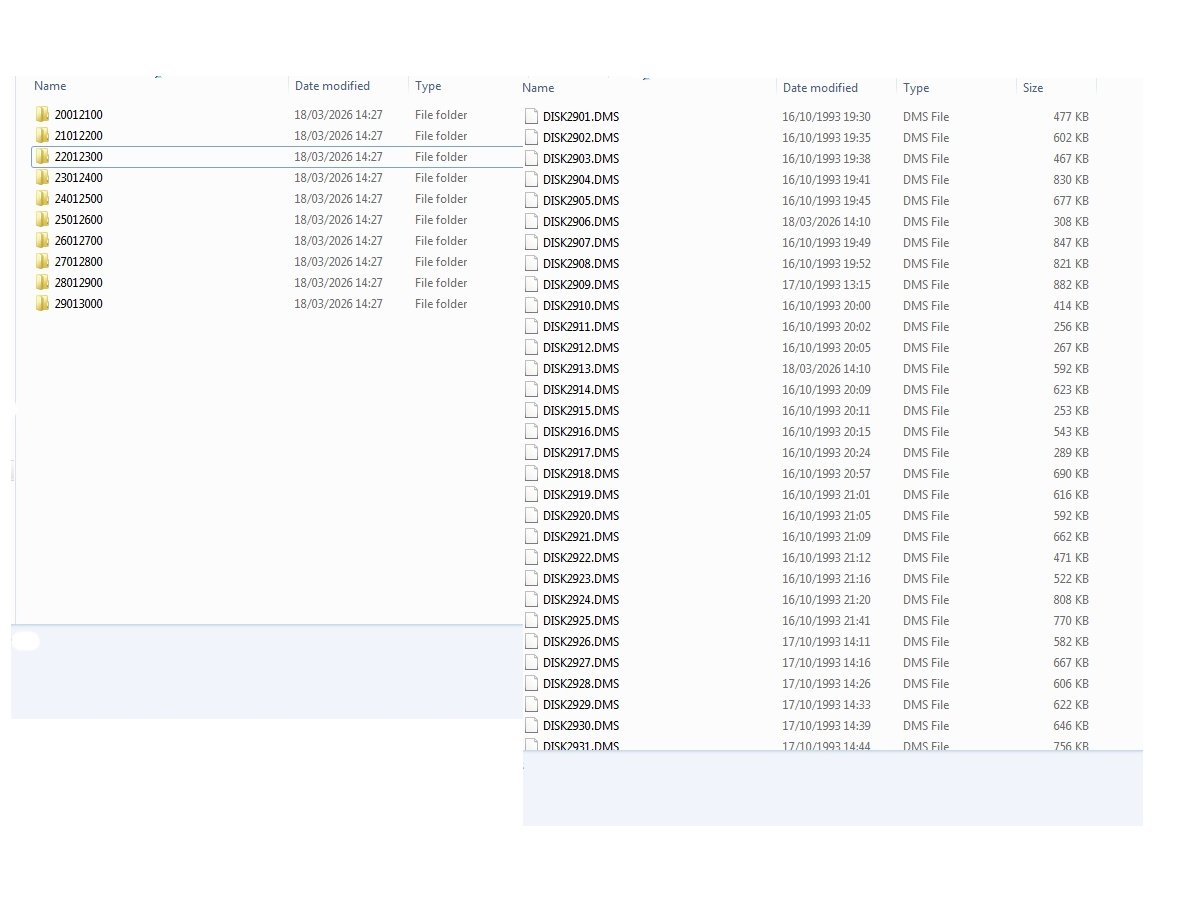Sort right pane by Type column

click(916, 88)
